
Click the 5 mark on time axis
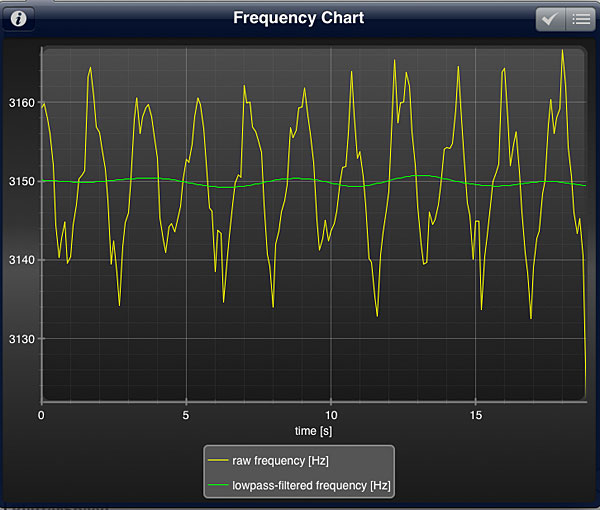click(x=186, y=414)
